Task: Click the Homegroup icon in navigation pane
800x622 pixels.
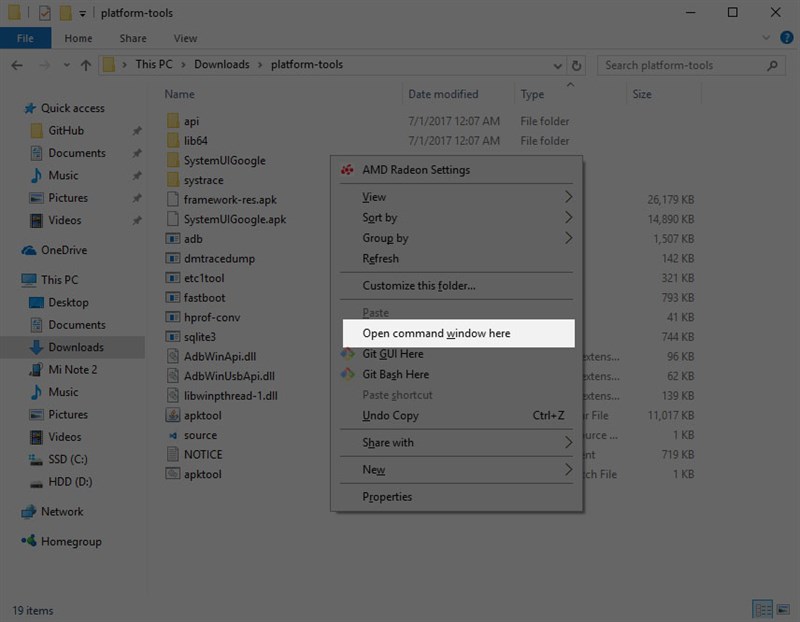Action: (28, 541)
